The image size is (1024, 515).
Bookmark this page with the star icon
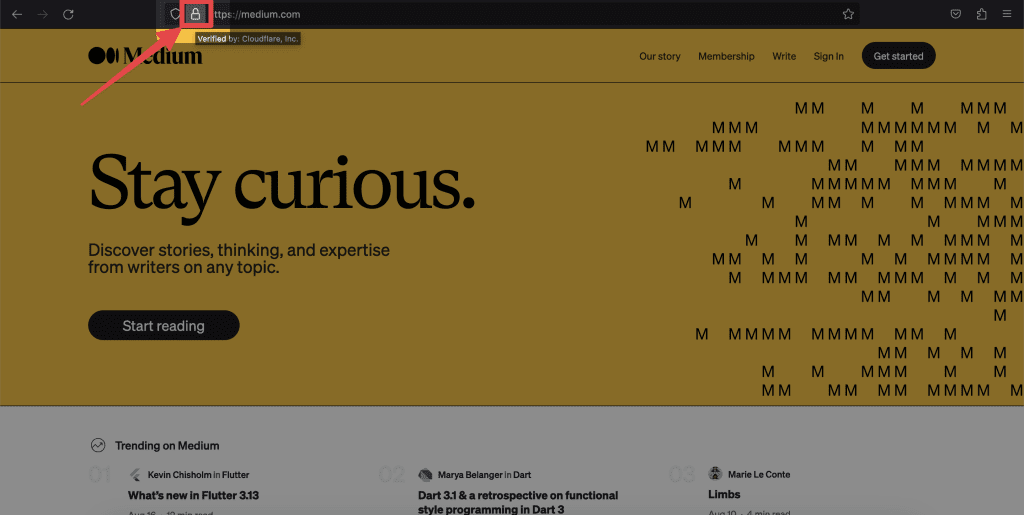tap(848, 14)
